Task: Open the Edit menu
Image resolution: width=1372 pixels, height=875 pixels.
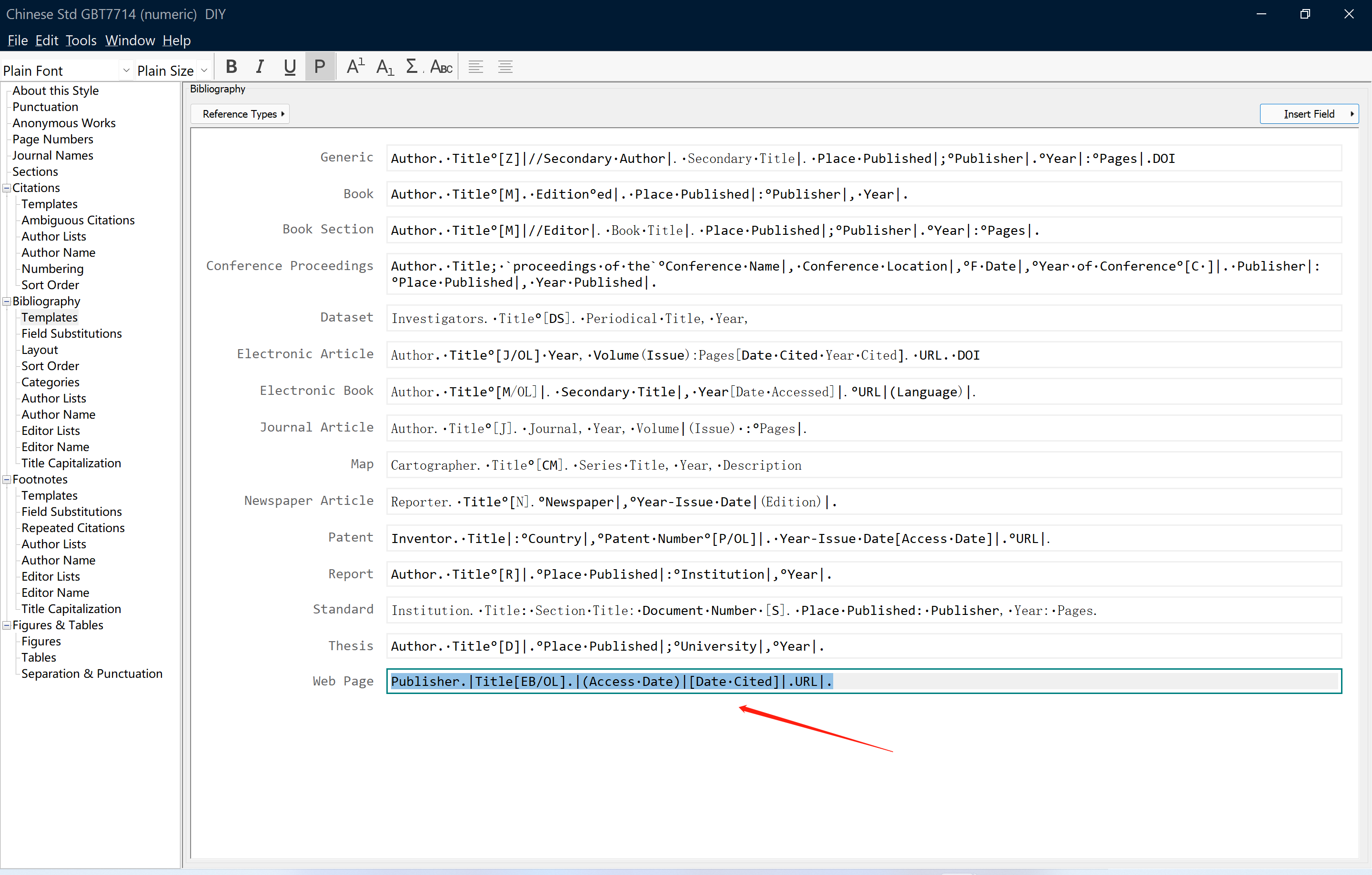Action: tap(47, 40)
